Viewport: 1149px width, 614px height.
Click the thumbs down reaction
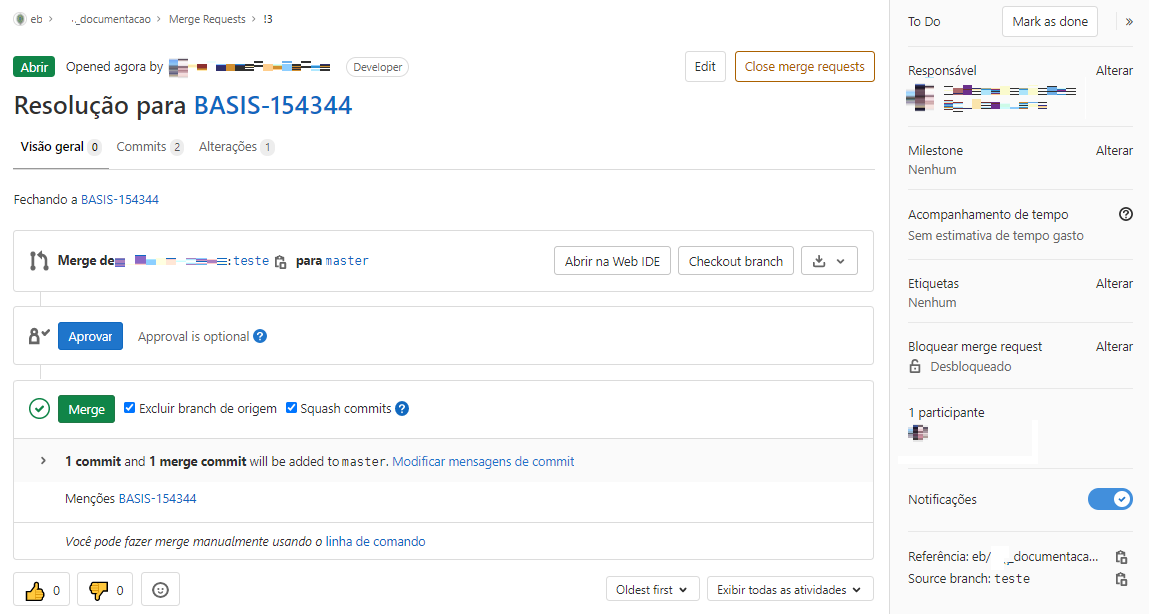pyautogui.click(x=99, y=589)
